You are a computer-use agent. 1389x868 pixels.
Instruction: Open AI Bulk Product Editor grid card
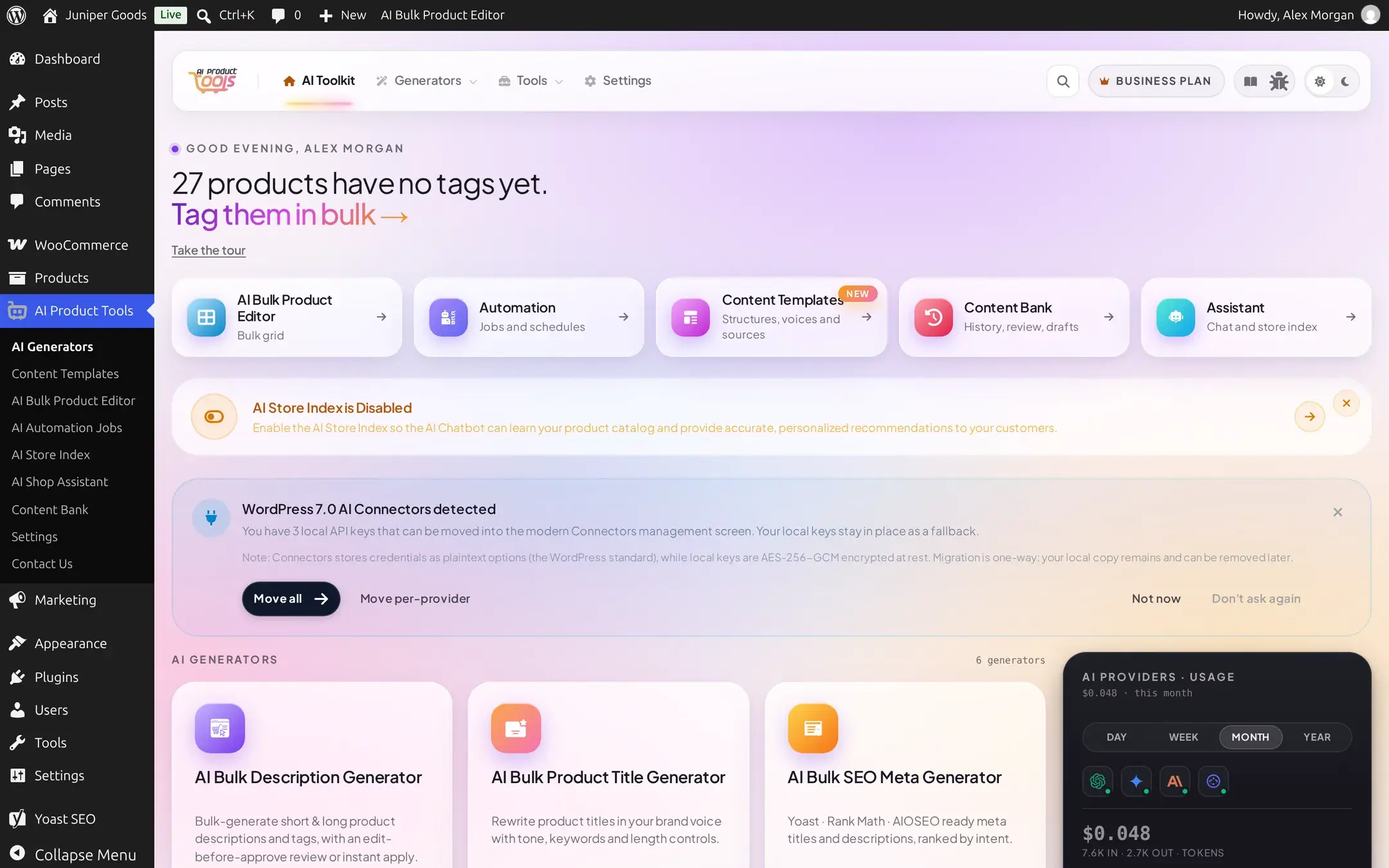(287, 317)
